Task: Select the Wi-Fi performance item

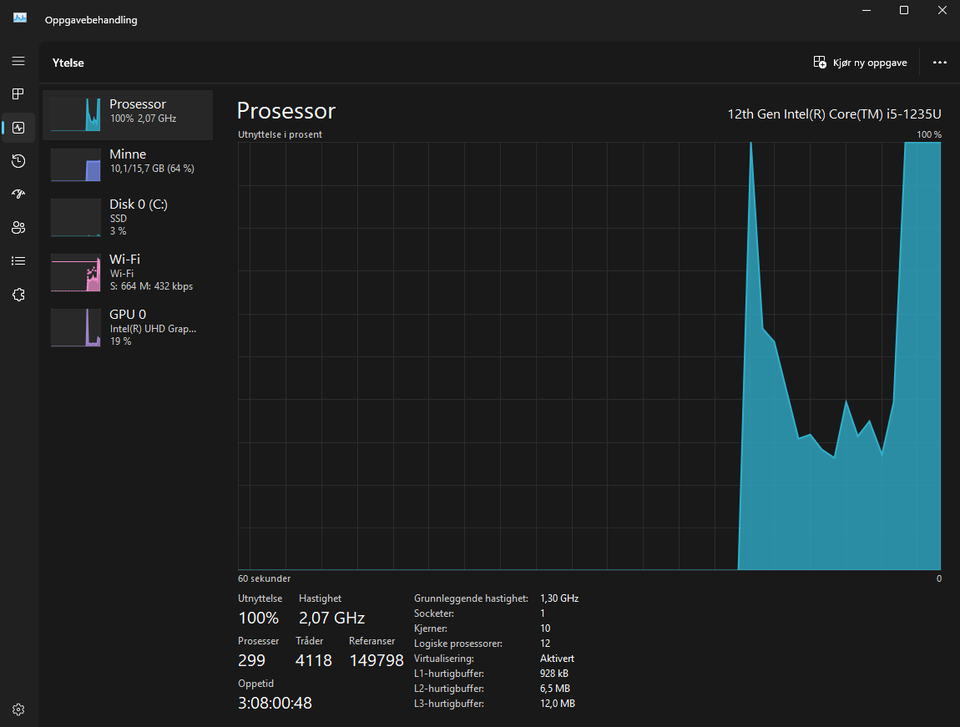Action: point(128,273)
